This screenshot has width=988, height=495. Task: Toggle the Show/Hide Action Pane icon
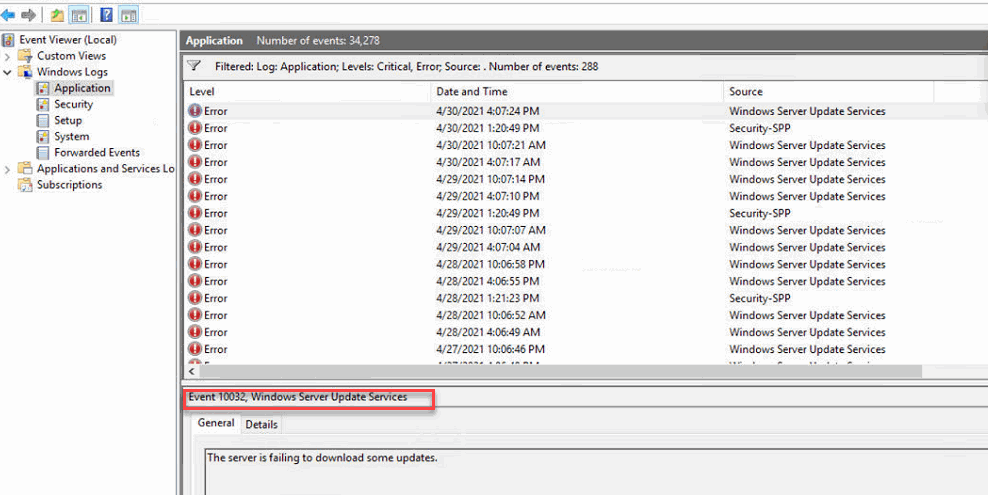pyautogui.click(x=129, y=14)
